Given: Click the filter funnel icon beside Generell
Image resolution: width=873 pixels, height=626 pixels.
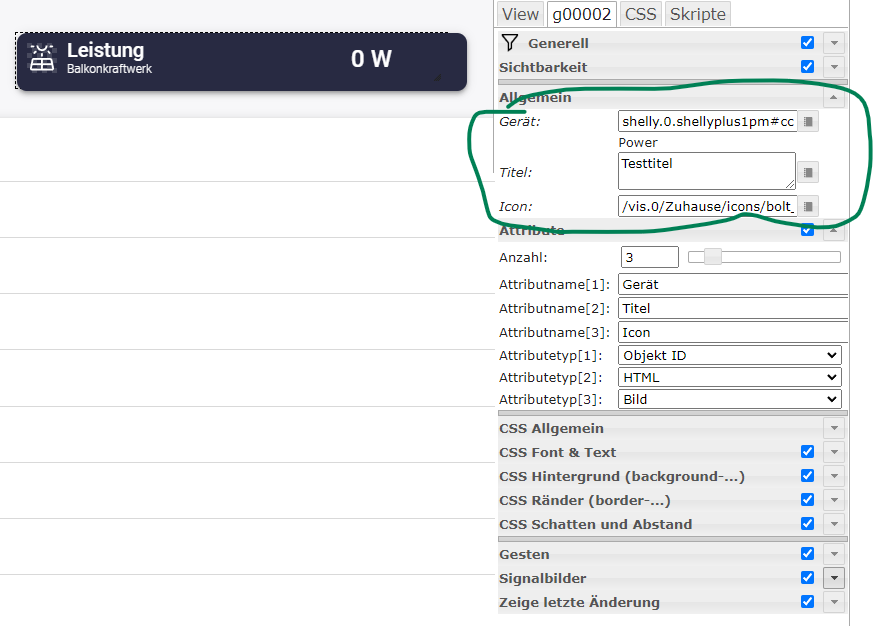Looking at the screenshot, I should 510,43.
